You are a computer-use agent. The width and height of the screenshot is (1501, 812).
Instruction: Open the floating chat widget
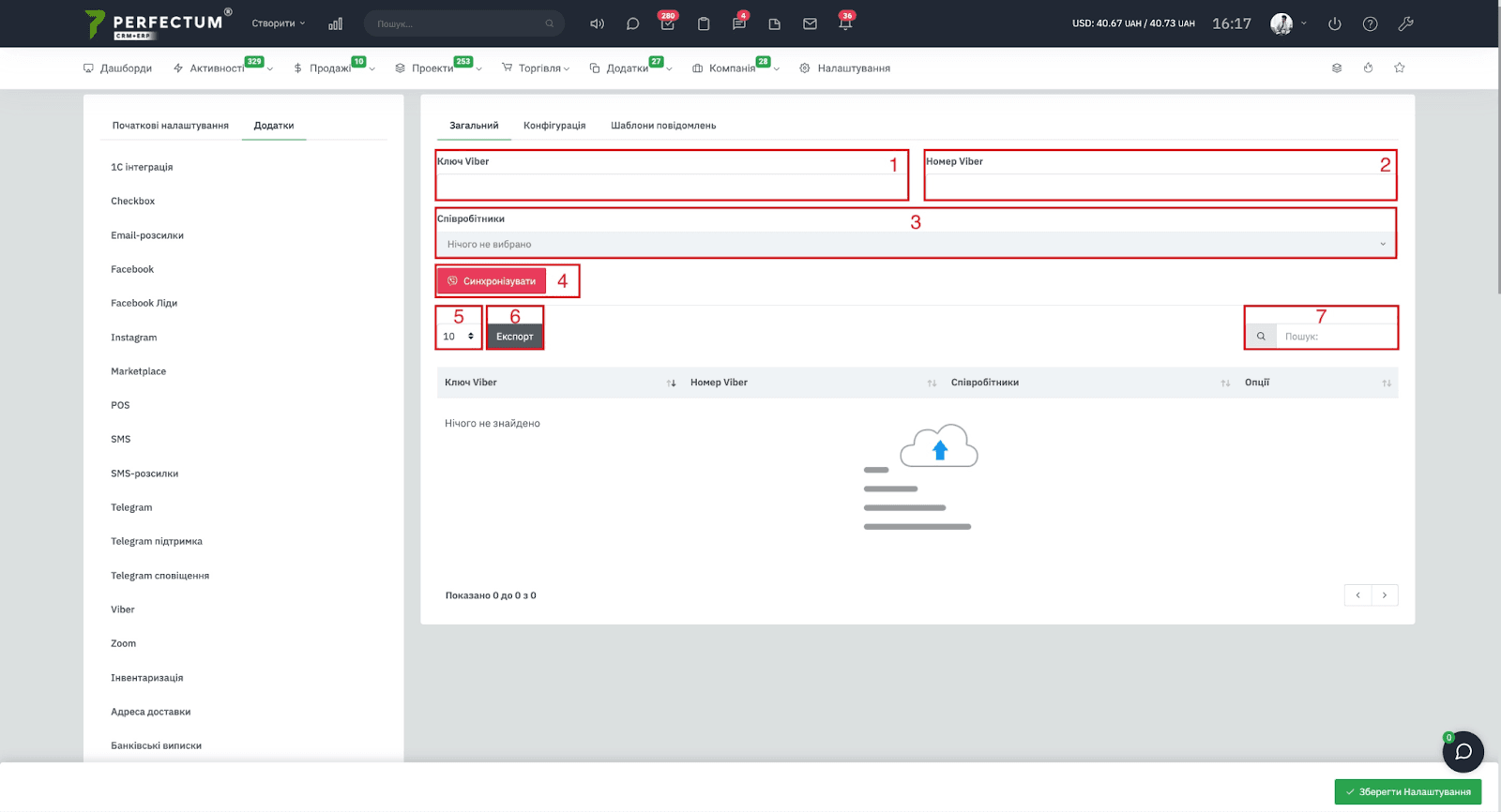pyautogui.click(x=1463, y=752)
